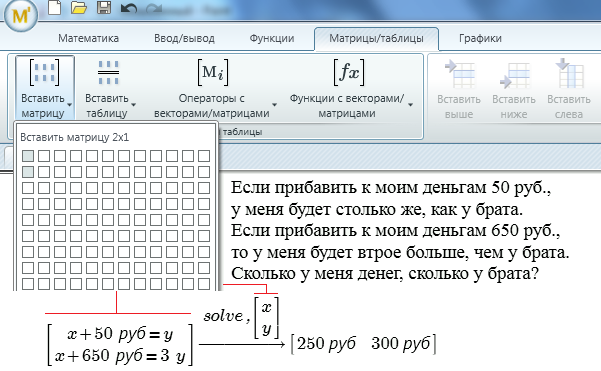601x371 pixels.
Task: Click the Вставить выше label
Action: pos(459,107)
